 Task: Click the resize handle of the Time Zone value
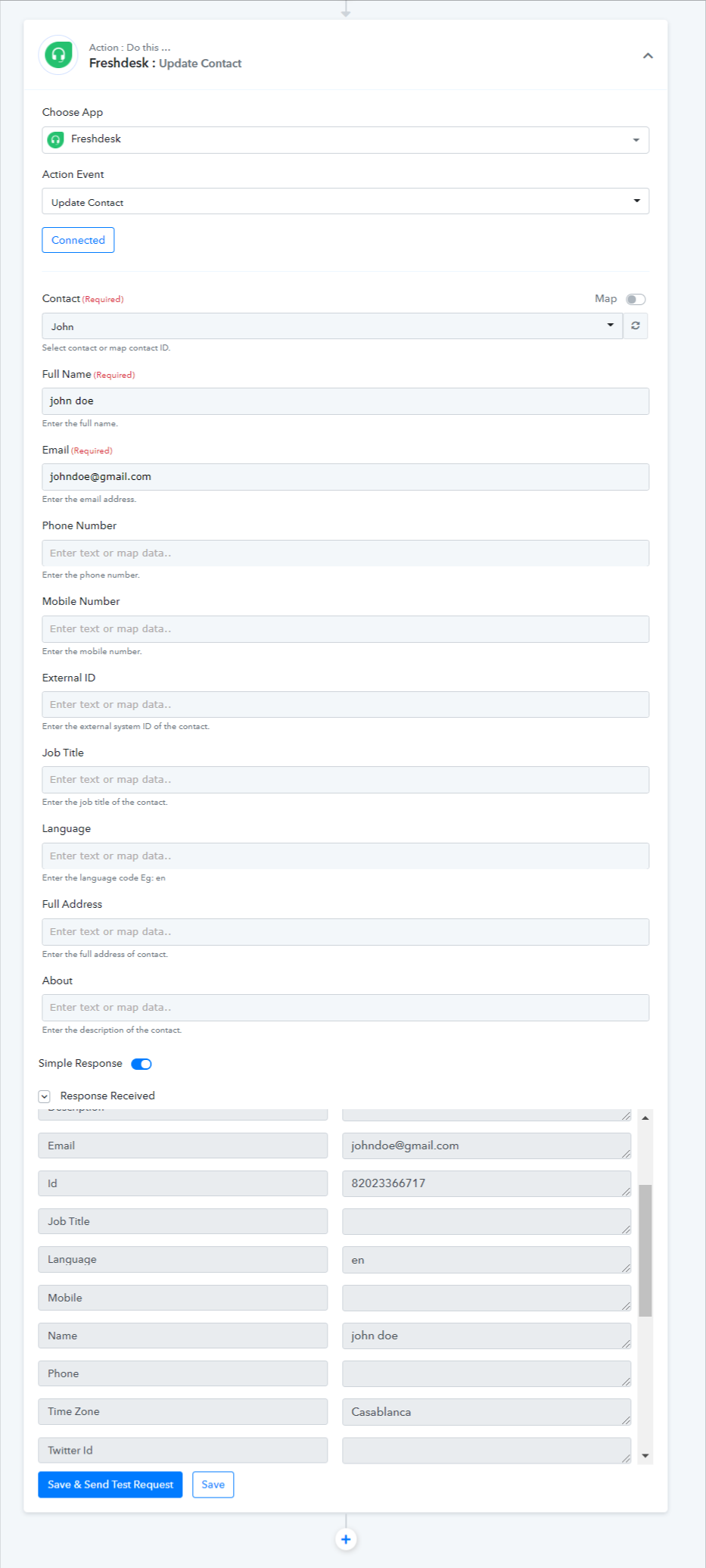[626, 1420]
